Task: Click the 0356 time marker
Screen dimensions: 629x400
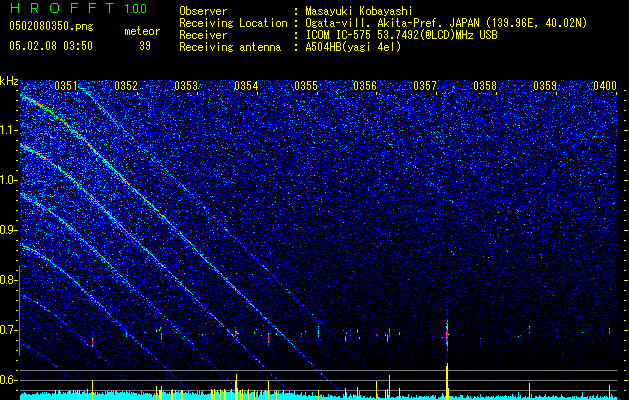Action: pos(365,86)
